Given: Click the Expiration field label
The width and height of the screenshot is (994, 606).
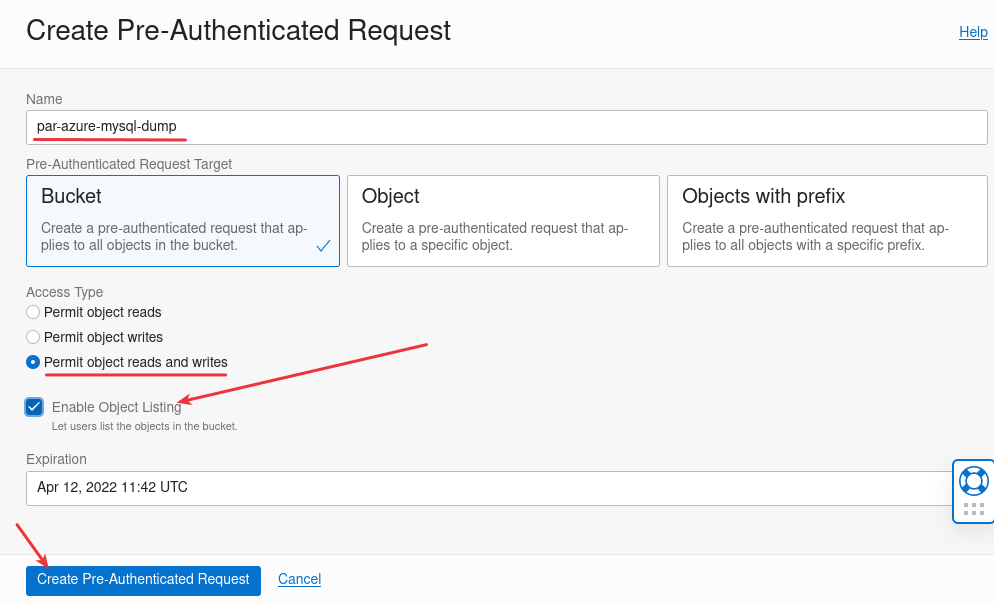Looking at the screenshot, I should (x=56, y=459).
